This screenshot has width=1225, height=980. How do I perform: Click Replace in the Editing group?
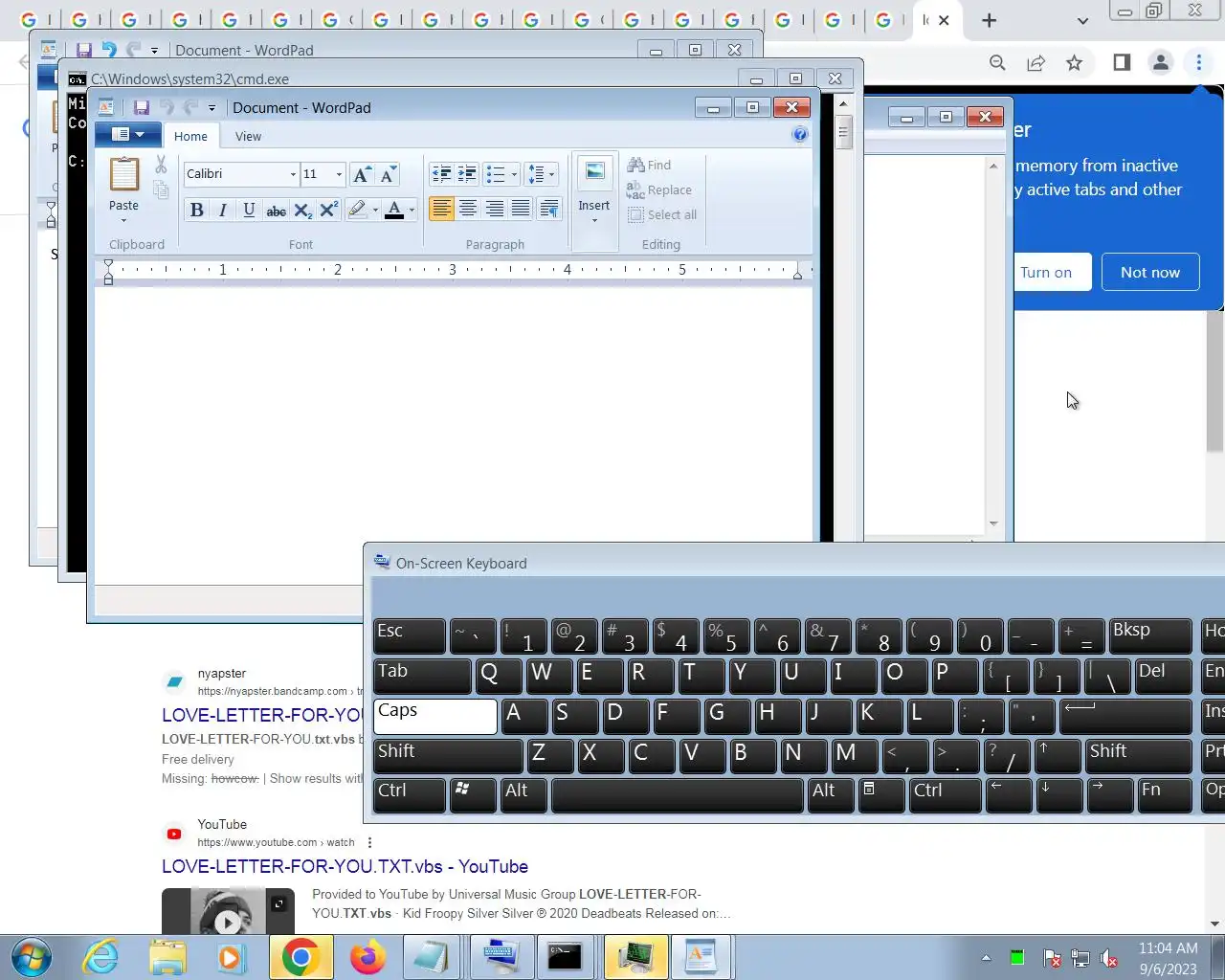pos(659,189)
